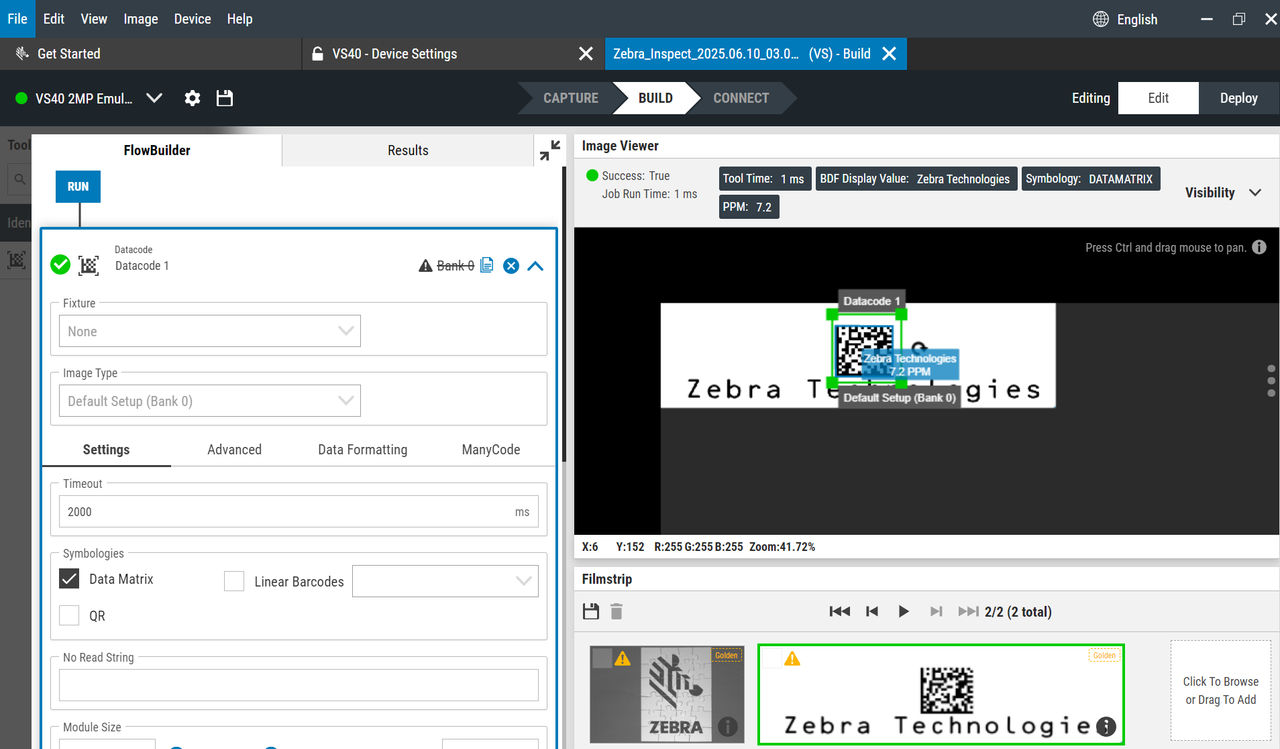Viewport: 1280px width, 749px height.
Task: Expand the VS40 2MP Emulator device dropdown
Action: pyautogui.click(x=154, y=98)
